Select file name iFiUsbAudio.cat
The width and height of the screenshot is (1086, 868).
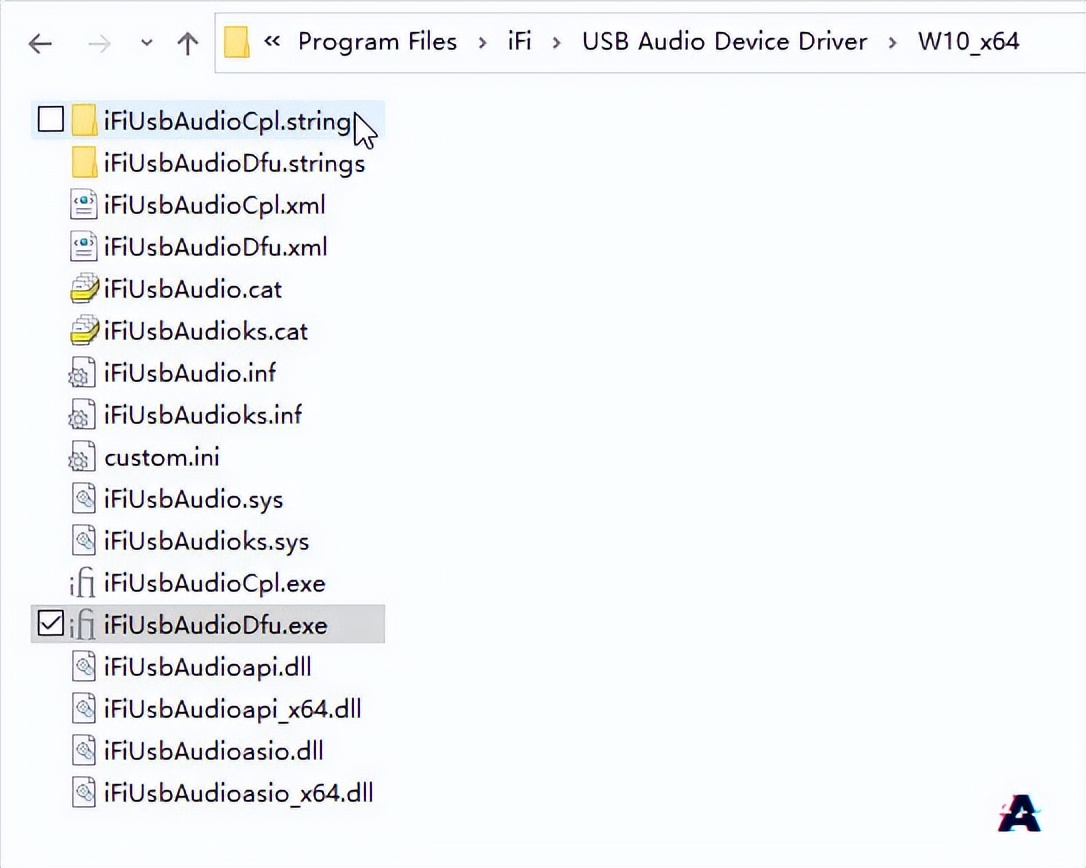pos(193,289)
